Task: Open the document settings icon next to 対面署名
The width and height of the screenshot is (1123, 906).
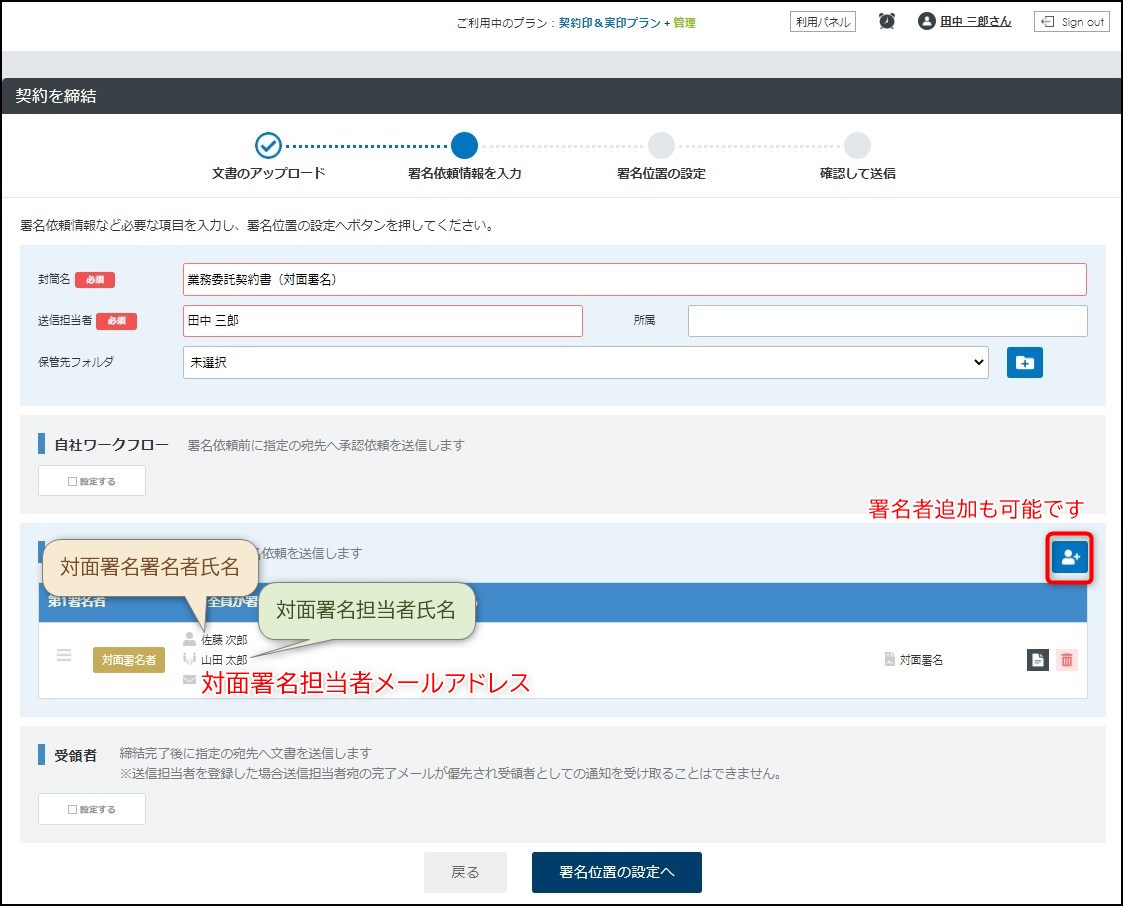Action: point(1037,660)
